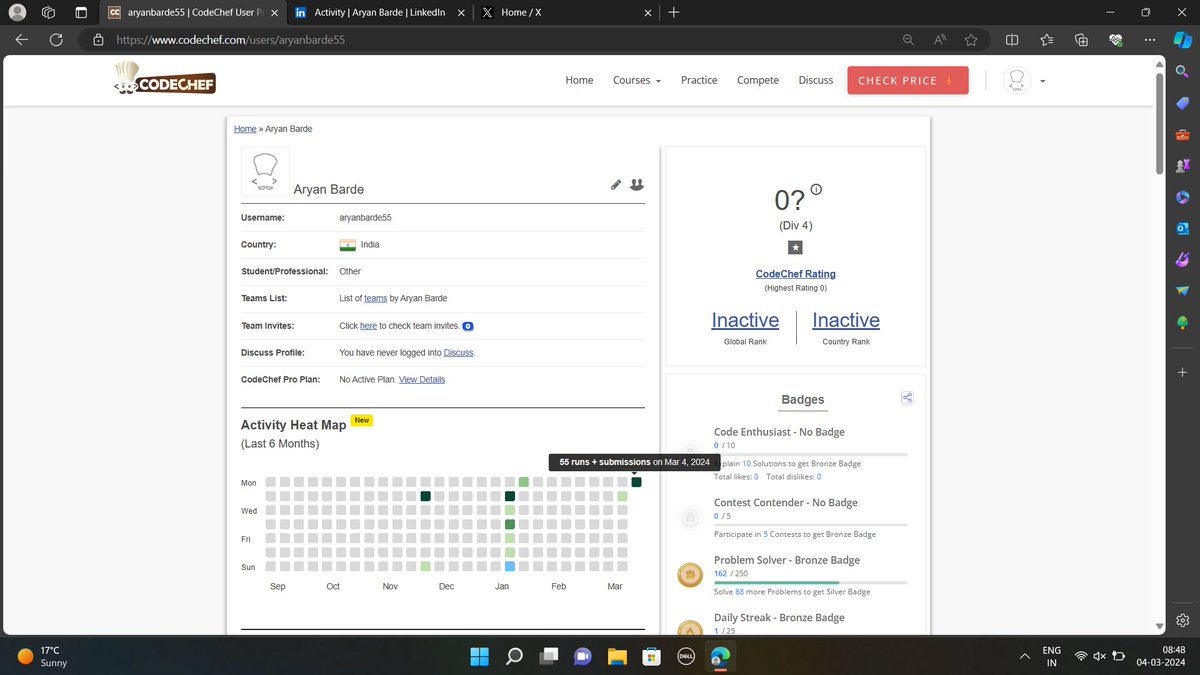Click the zoom magnifier in address bar
Screen dimensions: 1200x675
908,40
